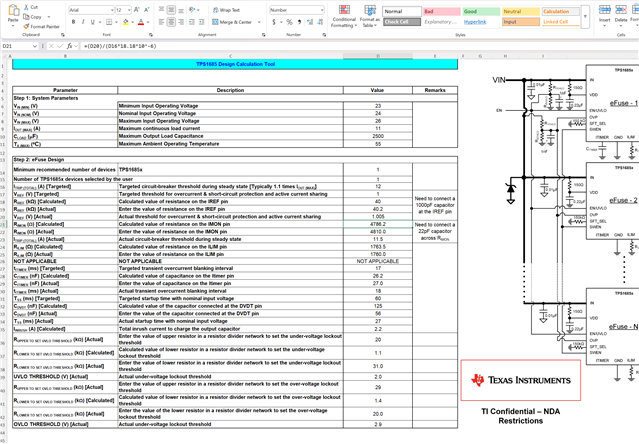This screenshot has height=444, width=639.
Task: Cut the selected cell
Action: (30, 7)
